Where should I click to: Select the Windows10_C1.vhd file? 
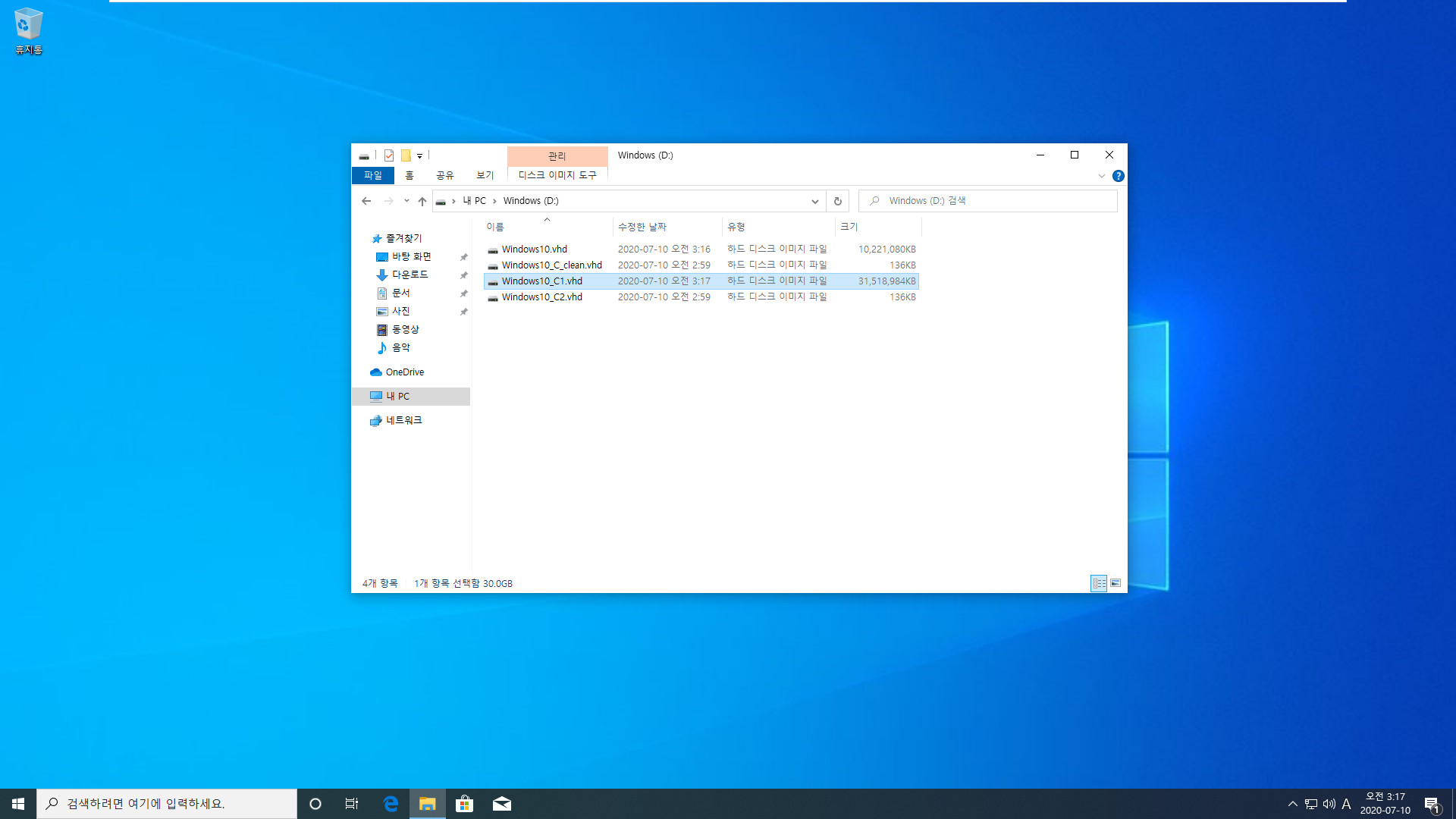click(x=701, y=281)
